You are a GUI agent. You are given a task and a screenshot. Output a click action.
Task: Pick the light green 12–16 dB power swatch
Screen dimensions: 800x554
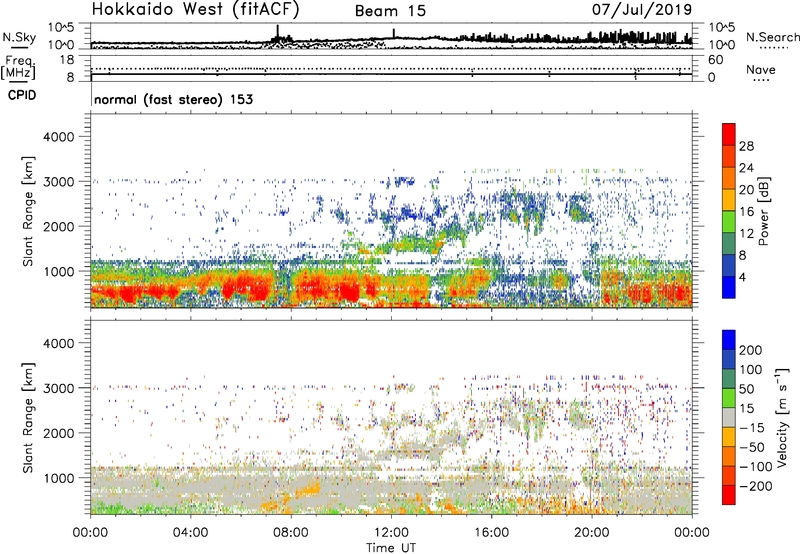729,222
